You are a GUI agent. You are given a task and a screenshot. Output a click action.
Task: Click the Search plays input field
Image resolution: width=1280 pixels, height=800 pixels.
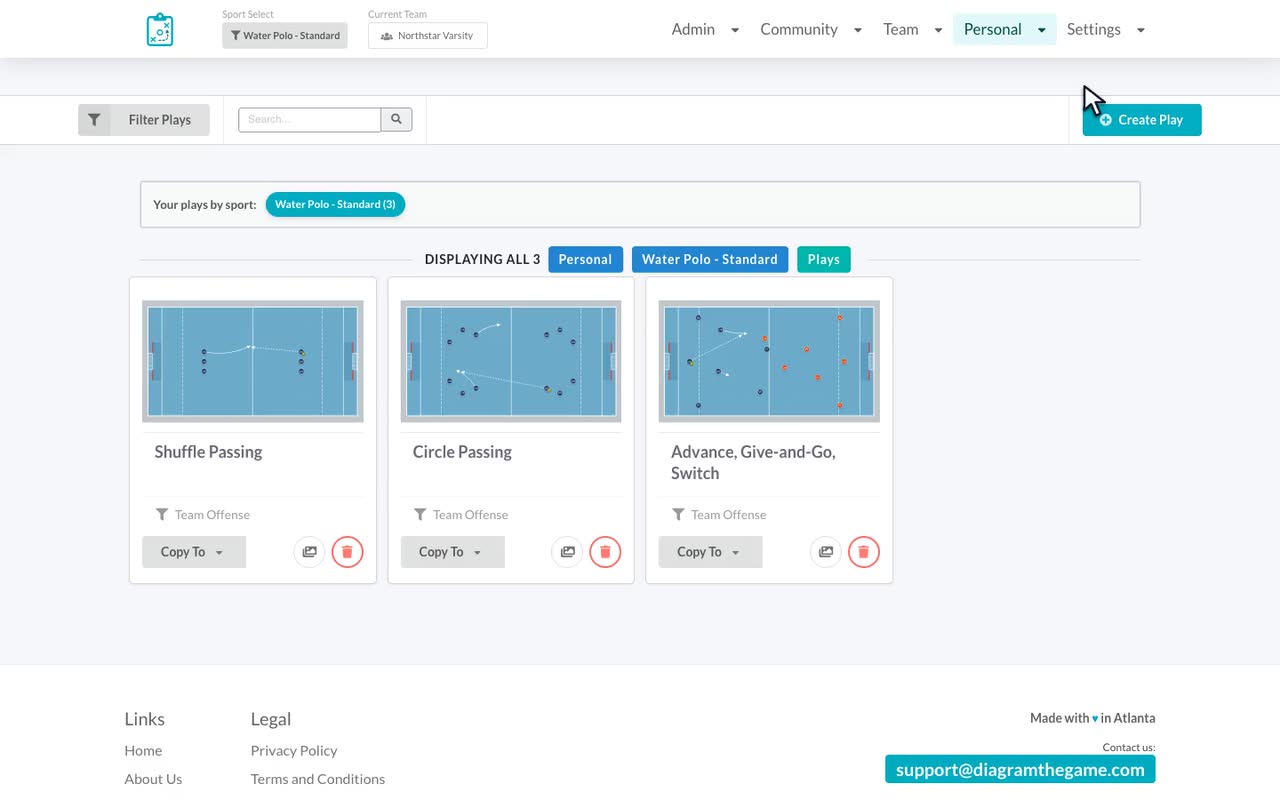(310, 119)
